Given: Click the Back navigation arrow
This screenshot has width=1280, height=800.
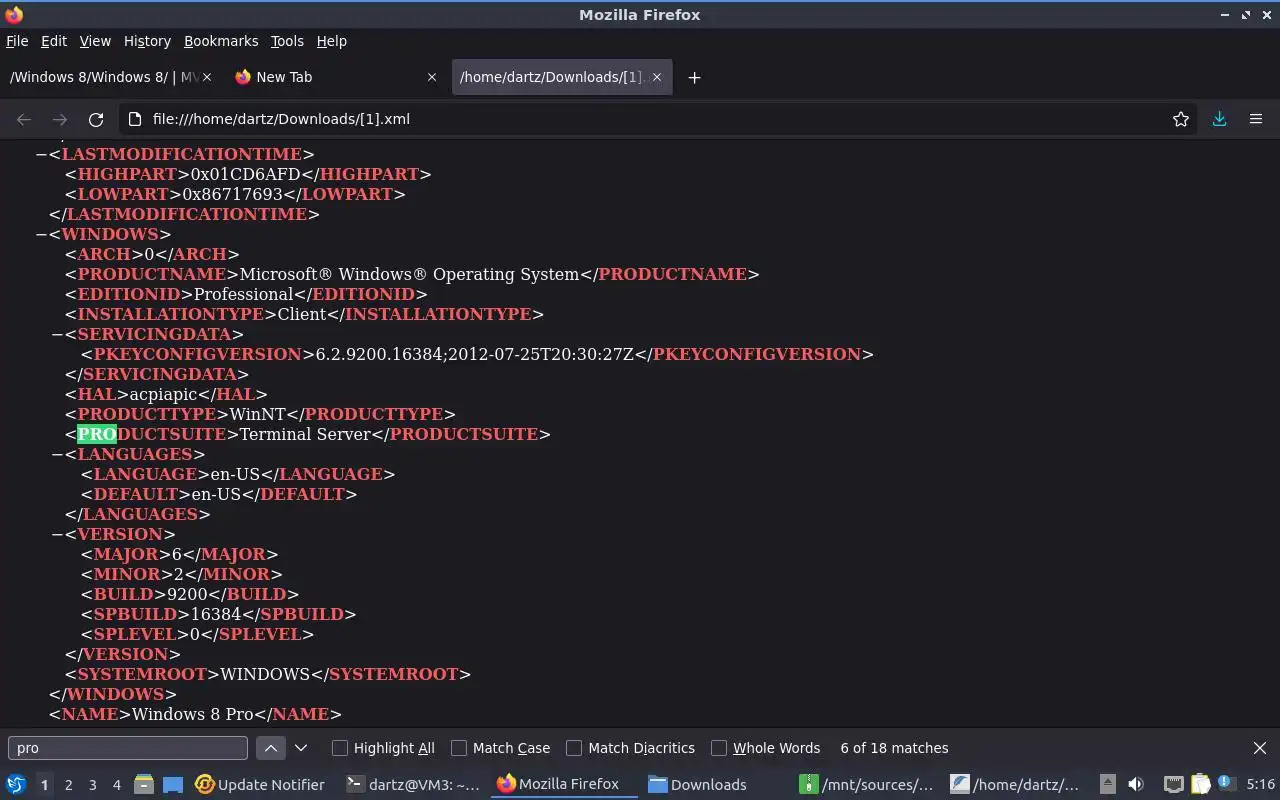Looking at the screenshot, I should (24, 119).
